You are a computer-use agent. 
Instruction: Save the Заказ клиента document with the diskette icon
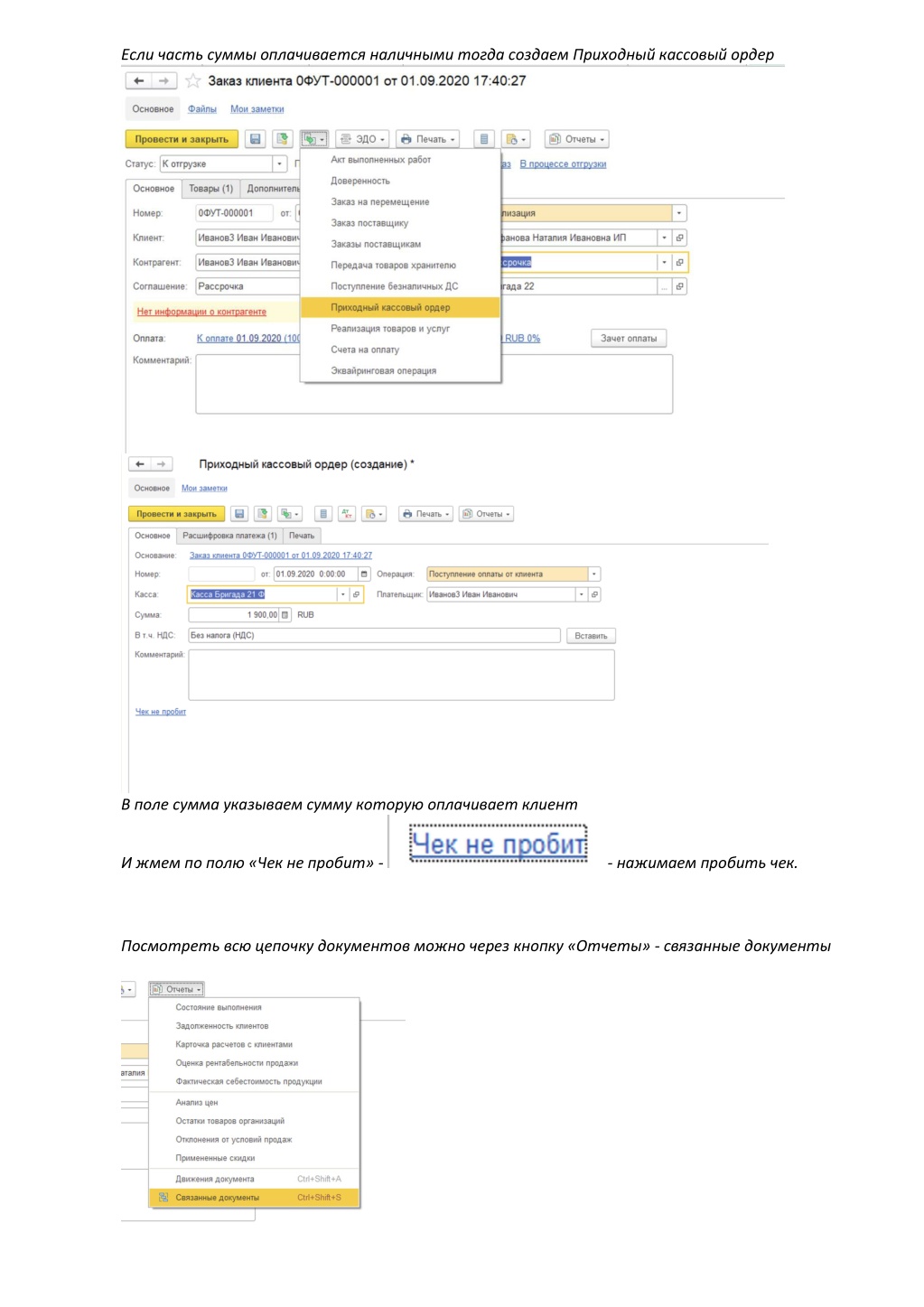(x=256, y=139)
